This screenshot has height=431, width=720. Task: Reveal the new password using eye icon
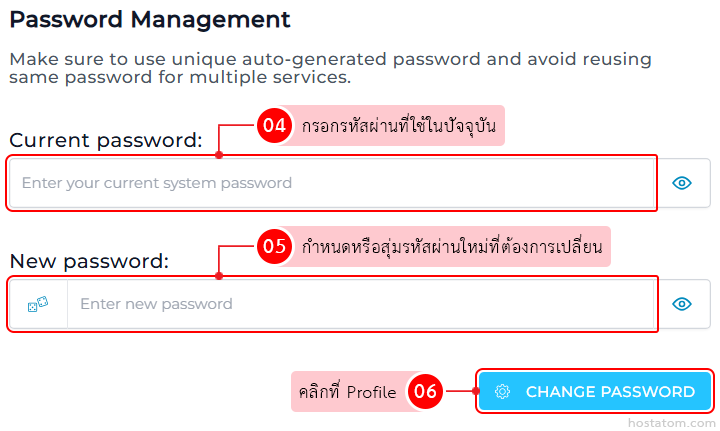683,304
